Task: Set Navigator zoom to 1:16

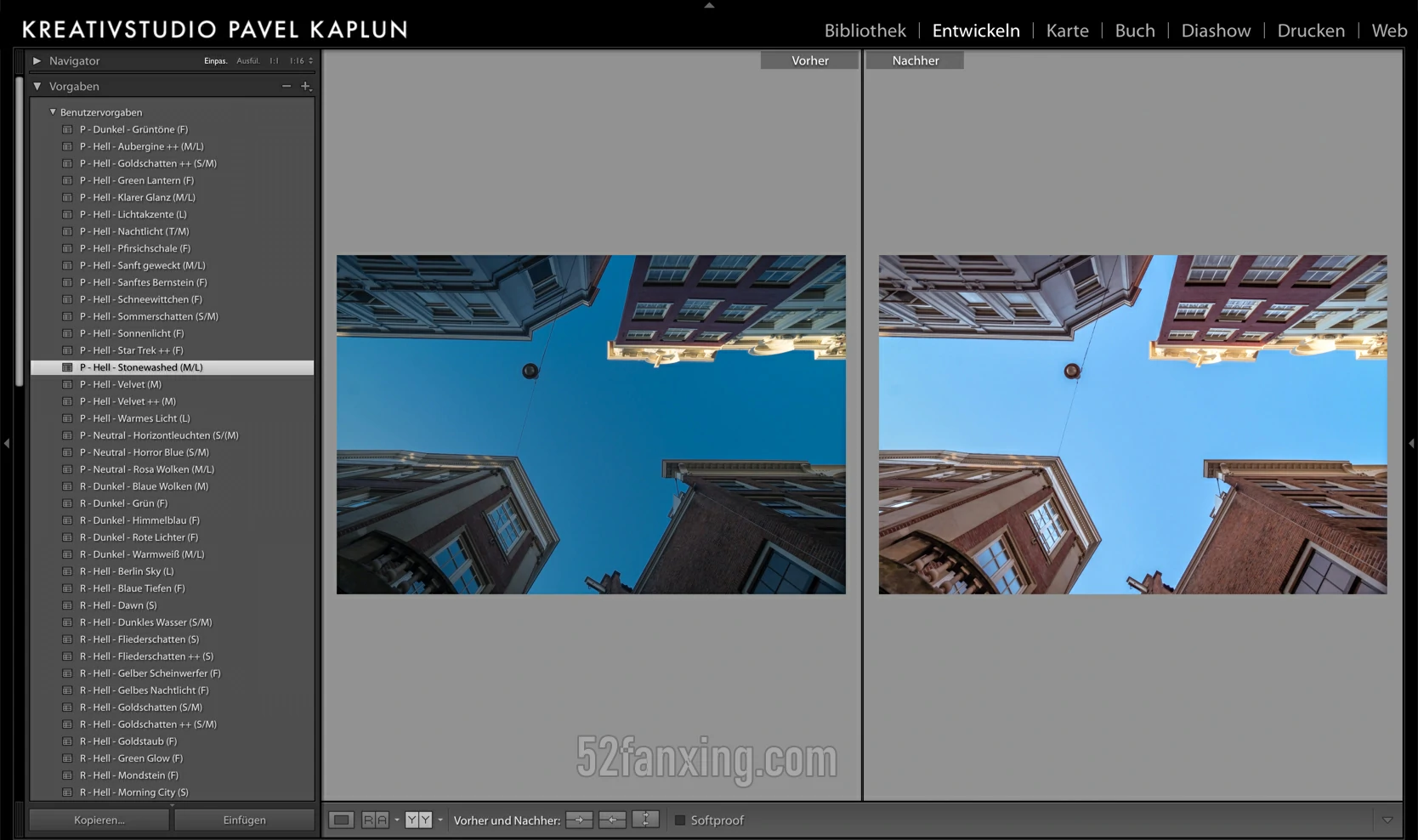Action: (297, 61)
